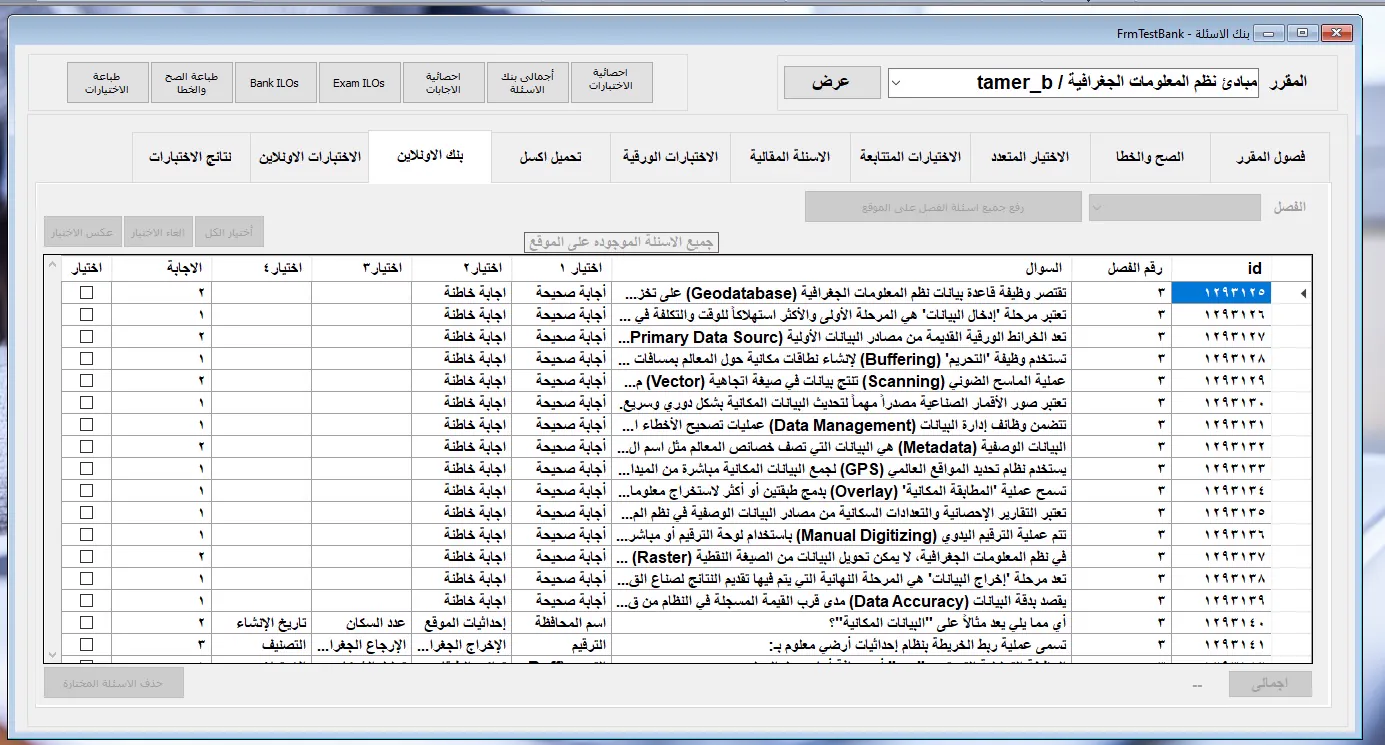Tick the Manual Digitizing question checkbox
Image resolution: width=1385 pixels, height=745 pixels.
87,534
